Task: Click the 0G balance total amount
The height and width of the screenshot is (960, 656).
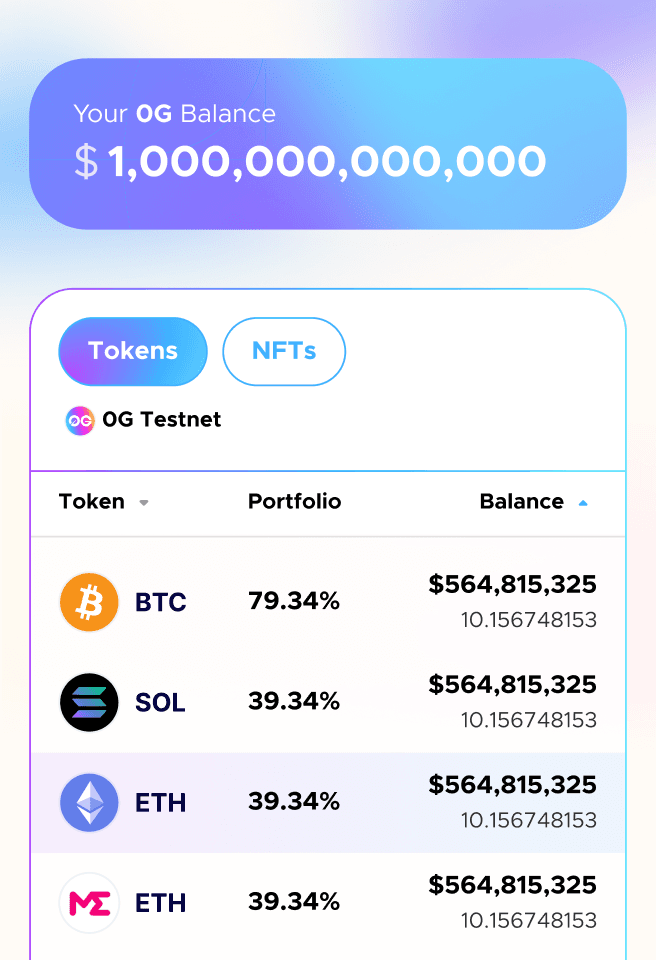Action: point(326,162)
